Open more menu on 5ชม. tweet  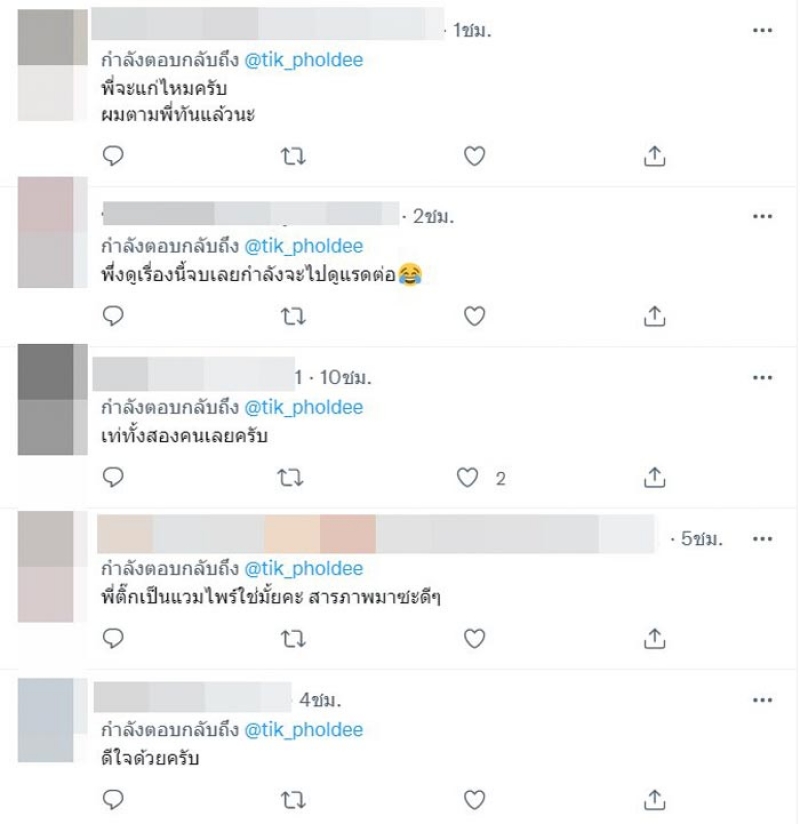(x=762, y=539)
